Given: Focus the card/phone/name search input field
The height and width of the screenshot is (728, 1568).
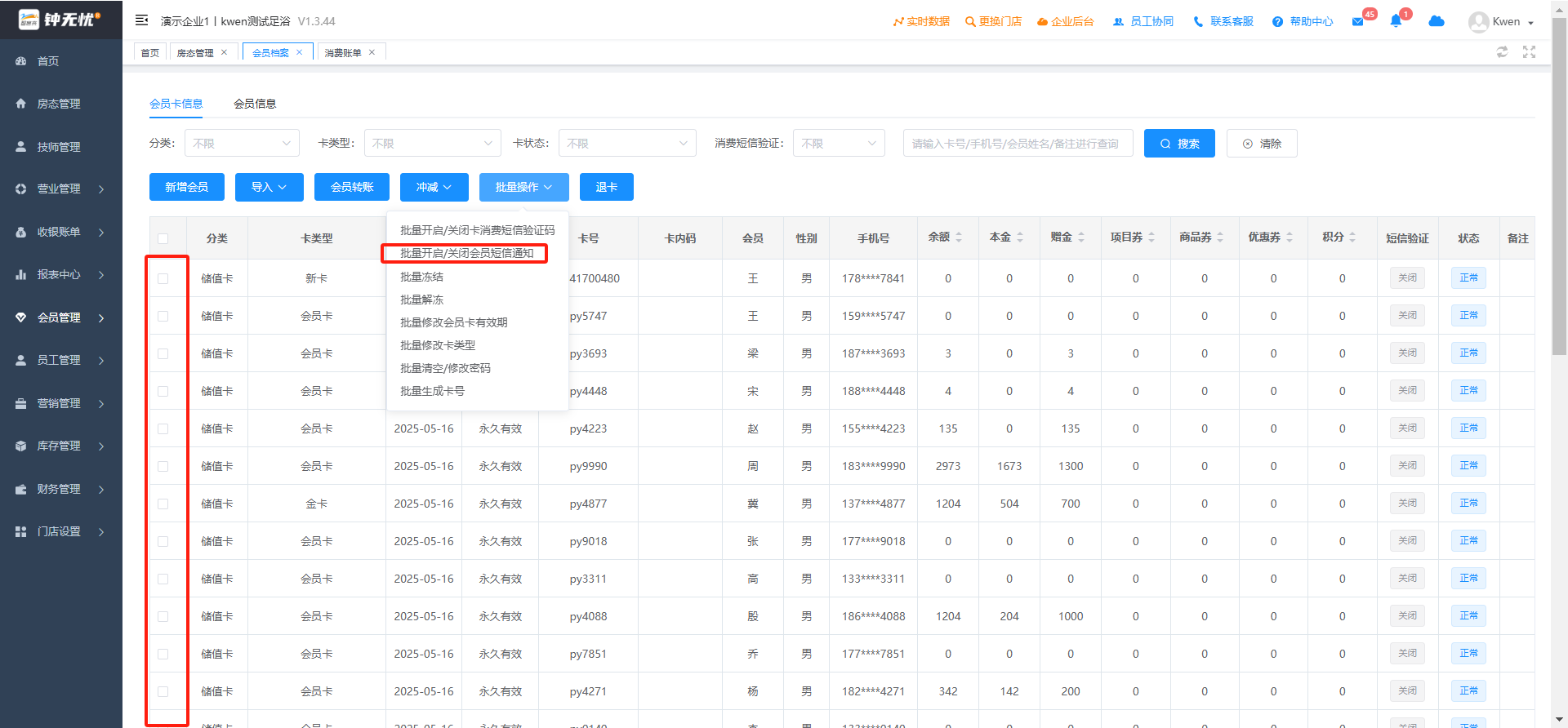Looking at the screenshot, I should coord(1018,143).
